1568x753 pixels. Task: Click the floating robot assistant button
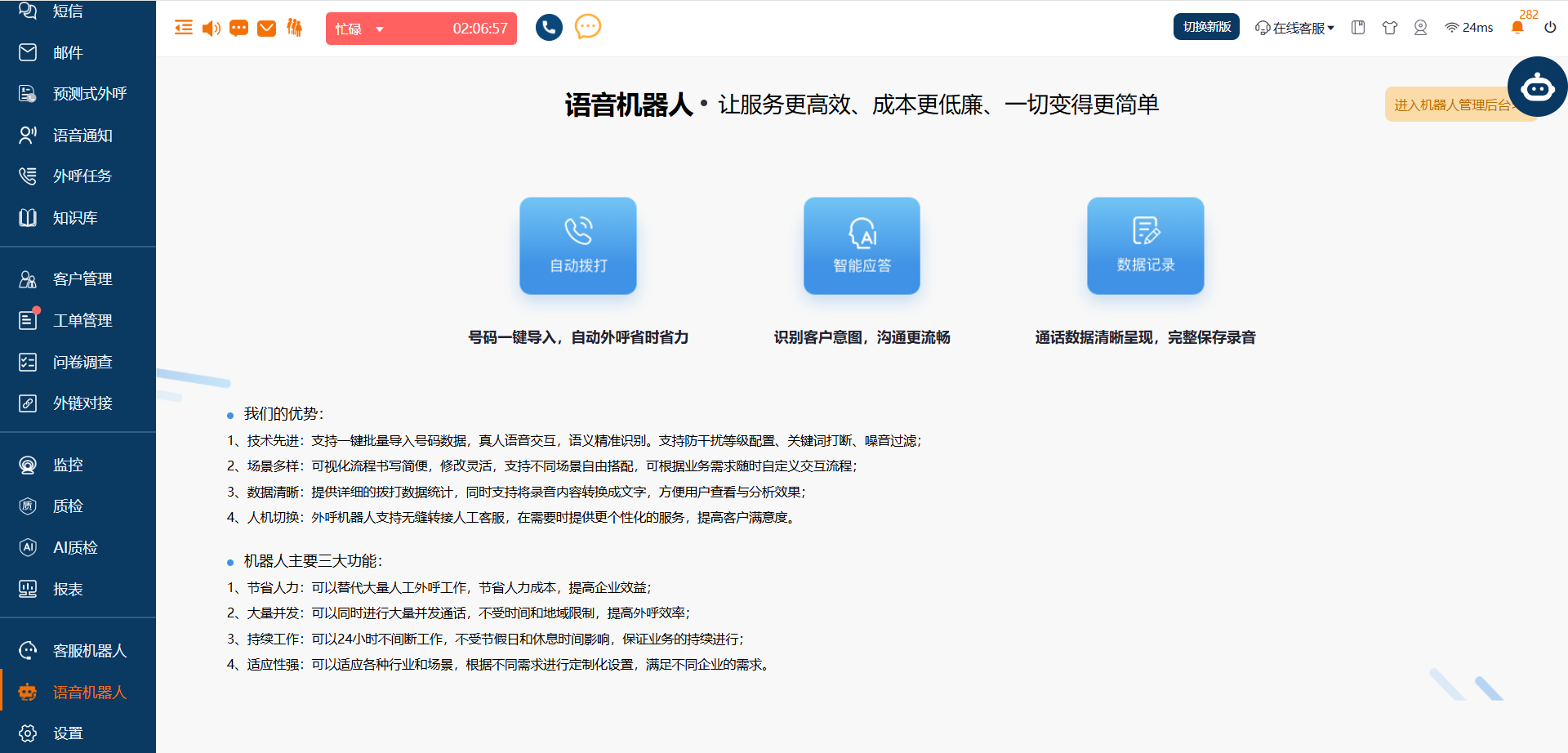pos(1537,87)
